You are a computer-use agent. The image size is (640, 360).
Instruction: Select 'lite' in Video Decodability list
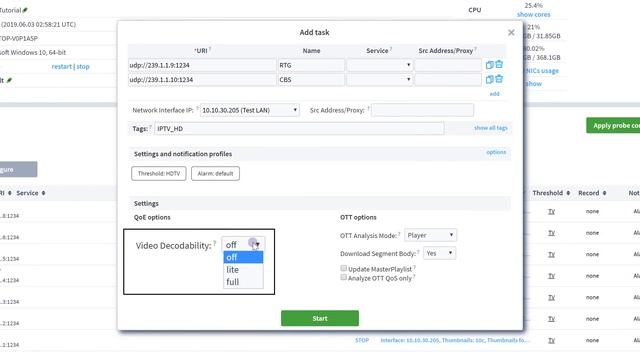[243, 270]
